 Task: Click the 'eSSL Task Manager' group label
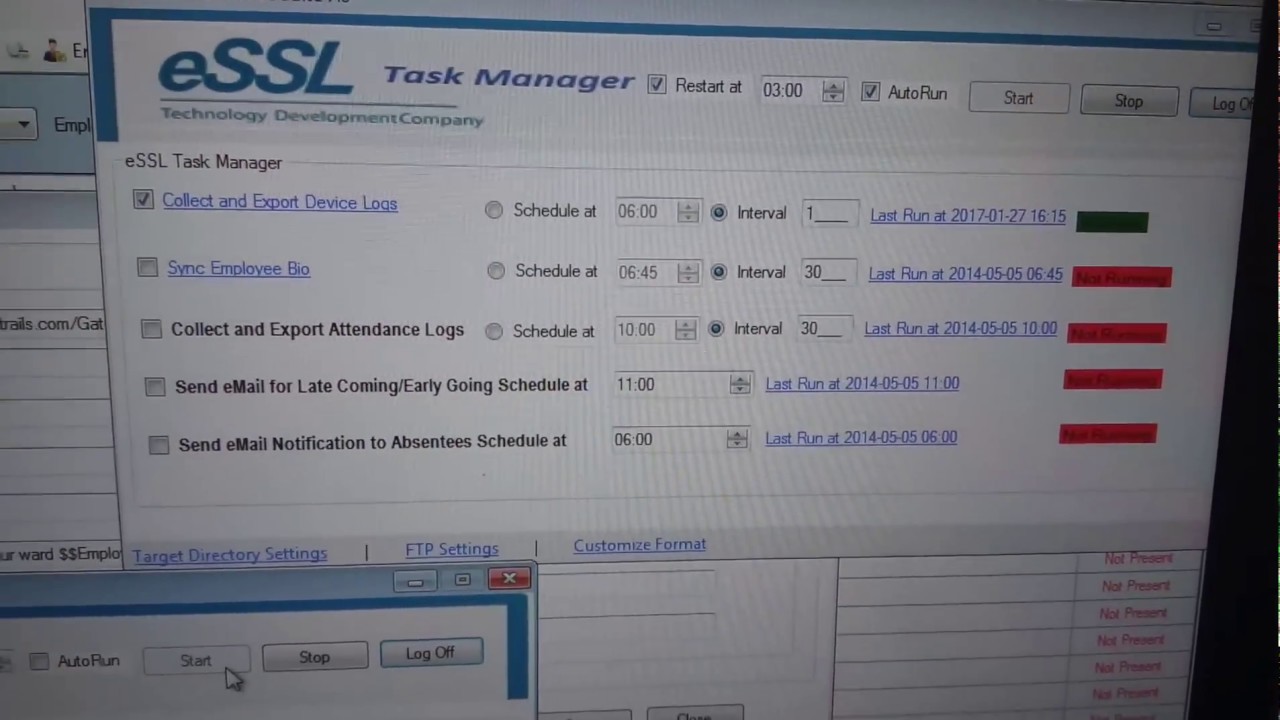tap(203, 162)
